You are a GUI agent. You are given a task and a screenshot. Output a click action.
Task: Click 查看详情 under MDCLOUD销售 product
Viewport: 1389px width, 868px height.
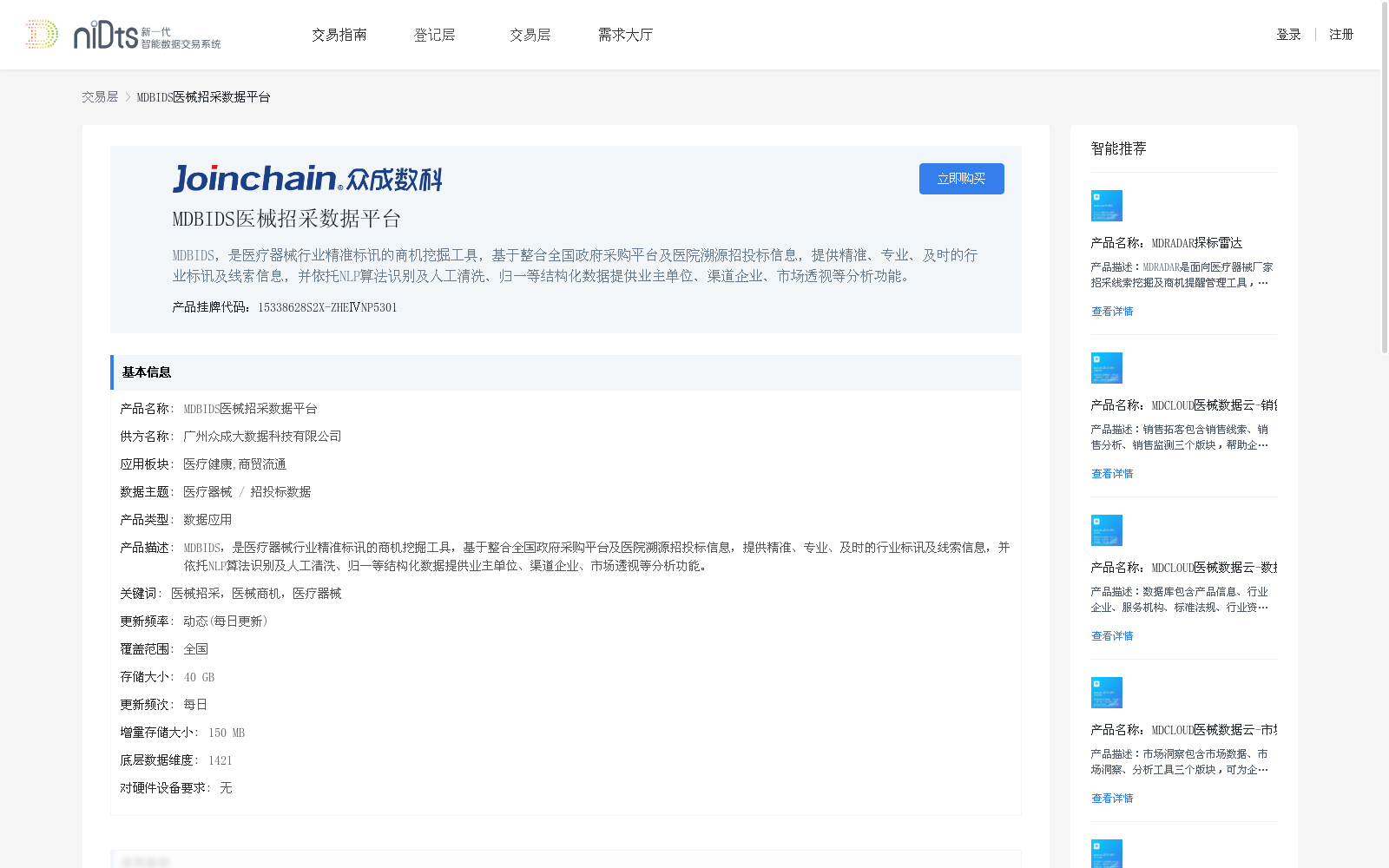[1112, 474]
